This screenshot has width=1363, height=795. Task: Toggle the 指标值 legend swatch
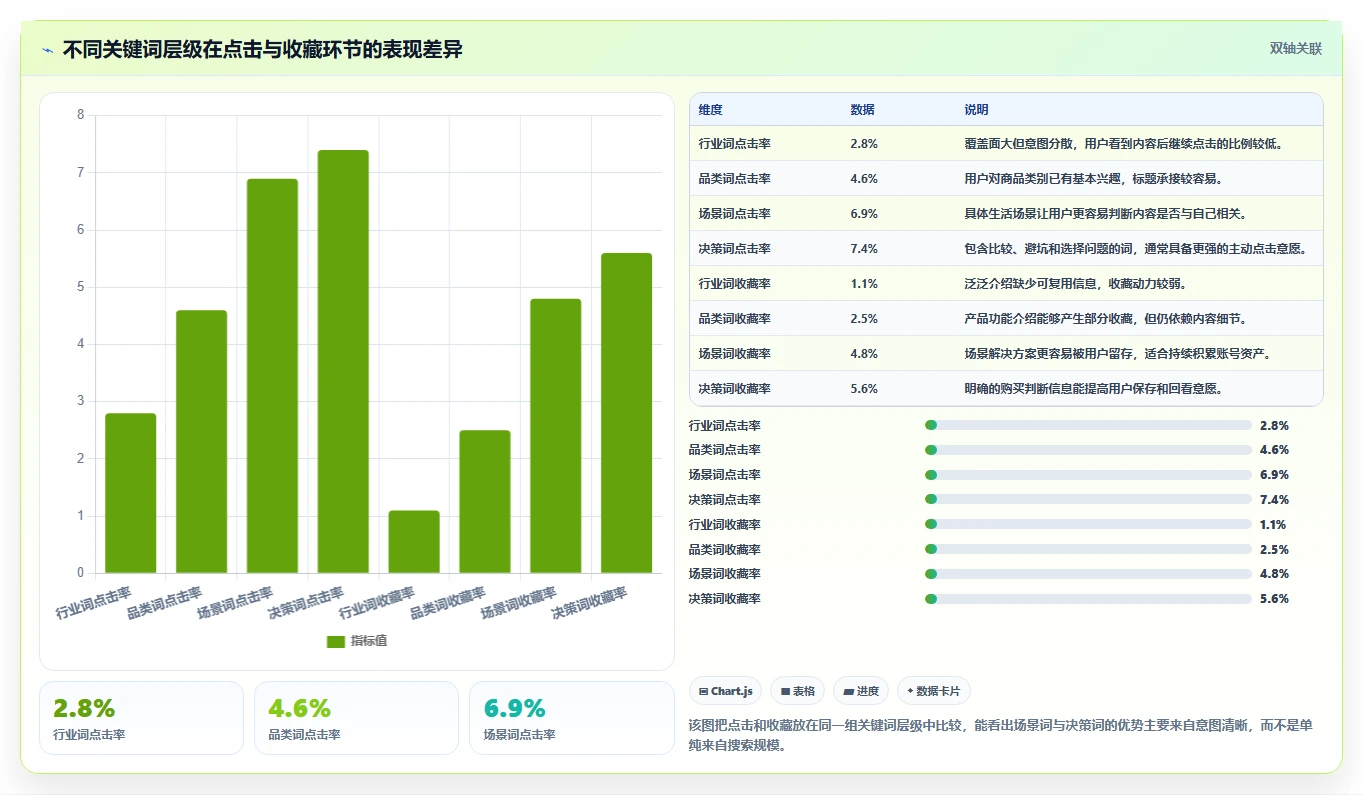tap(336, 641)
